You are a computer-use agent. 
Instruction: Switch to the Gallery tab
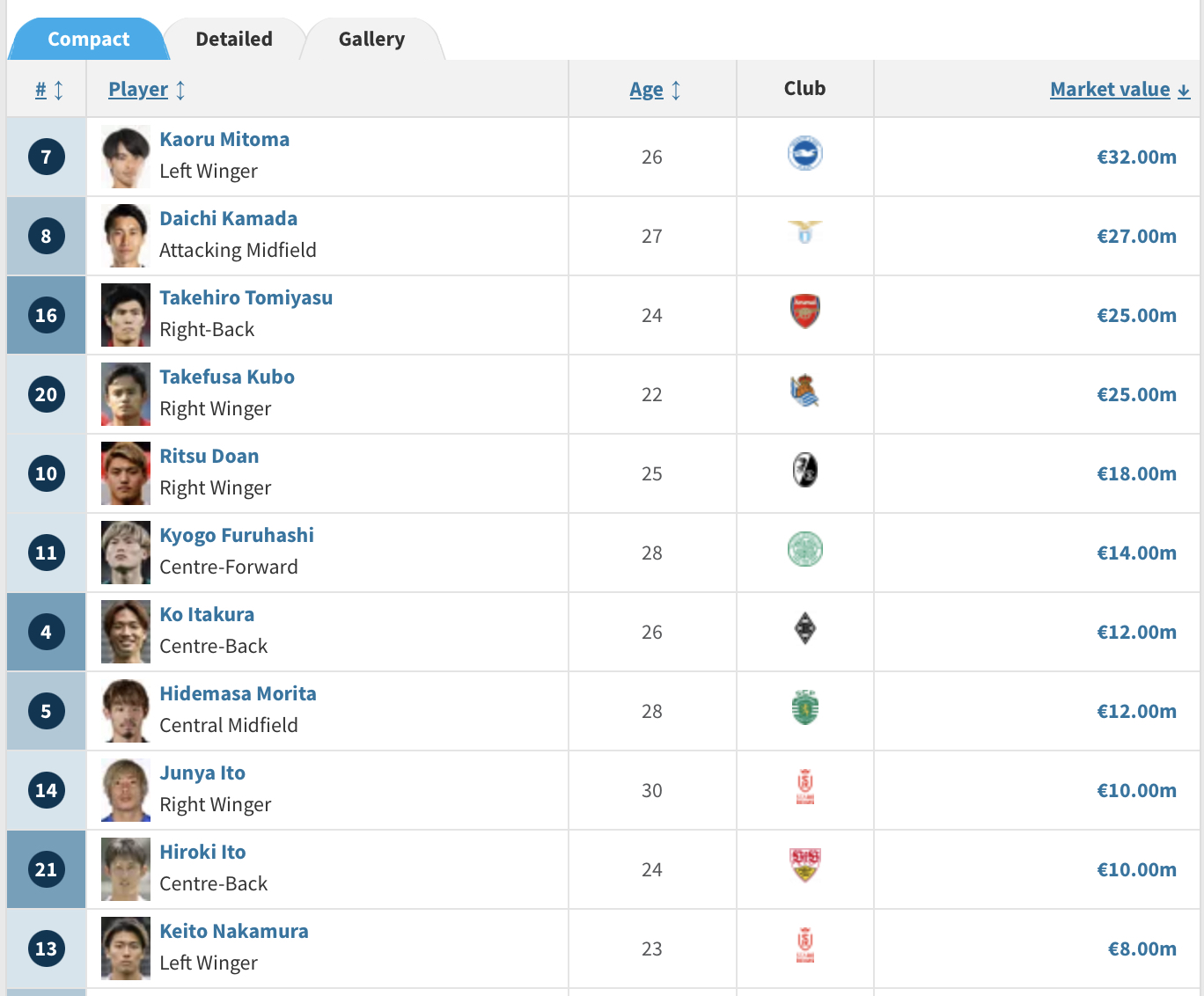(x=371, y=39)
